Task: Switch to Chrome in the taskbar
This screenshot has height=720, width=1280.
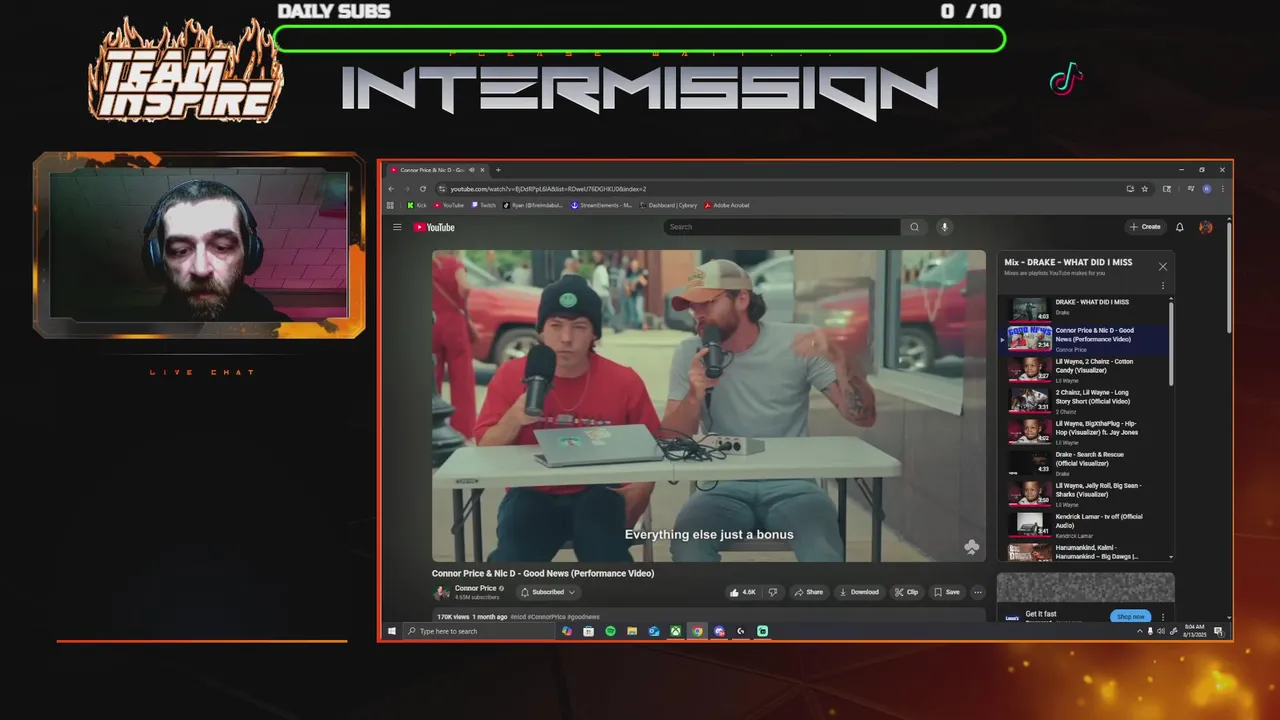Action: 698,631
